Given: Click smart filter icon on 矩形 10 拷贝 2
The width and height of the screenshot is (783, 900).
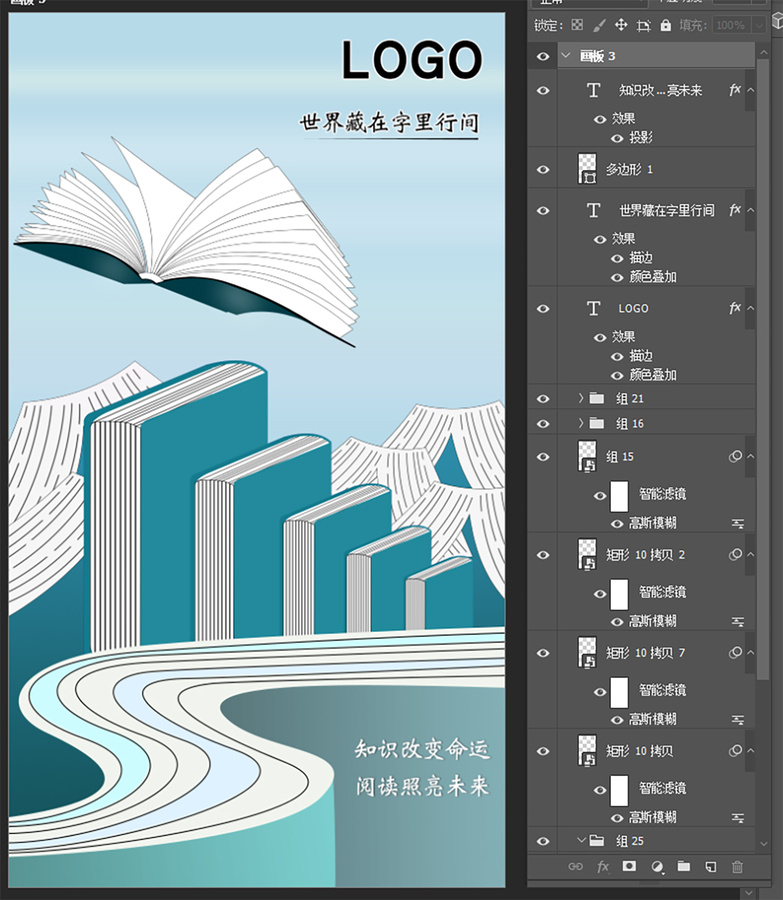Looking at the screenshot, I should point(735,554).
